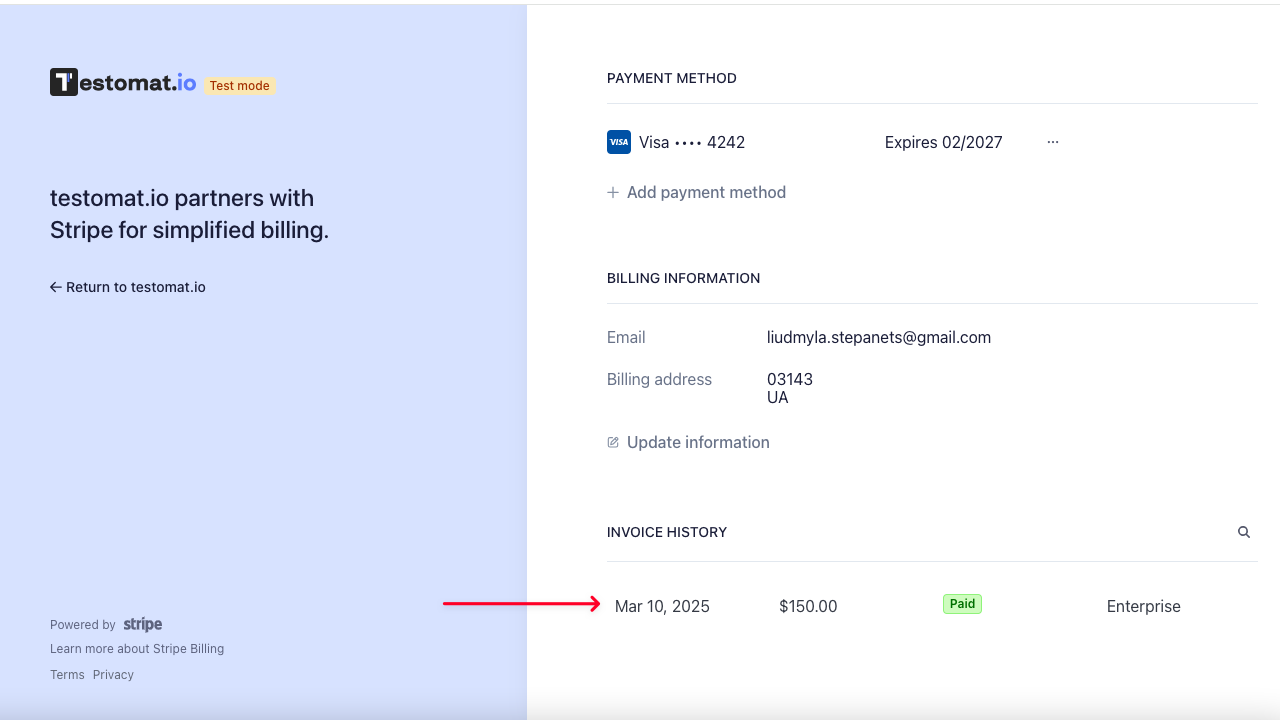Open the Terms link
Viewport: 1280px width, 720px height.
tap(67, 675)
